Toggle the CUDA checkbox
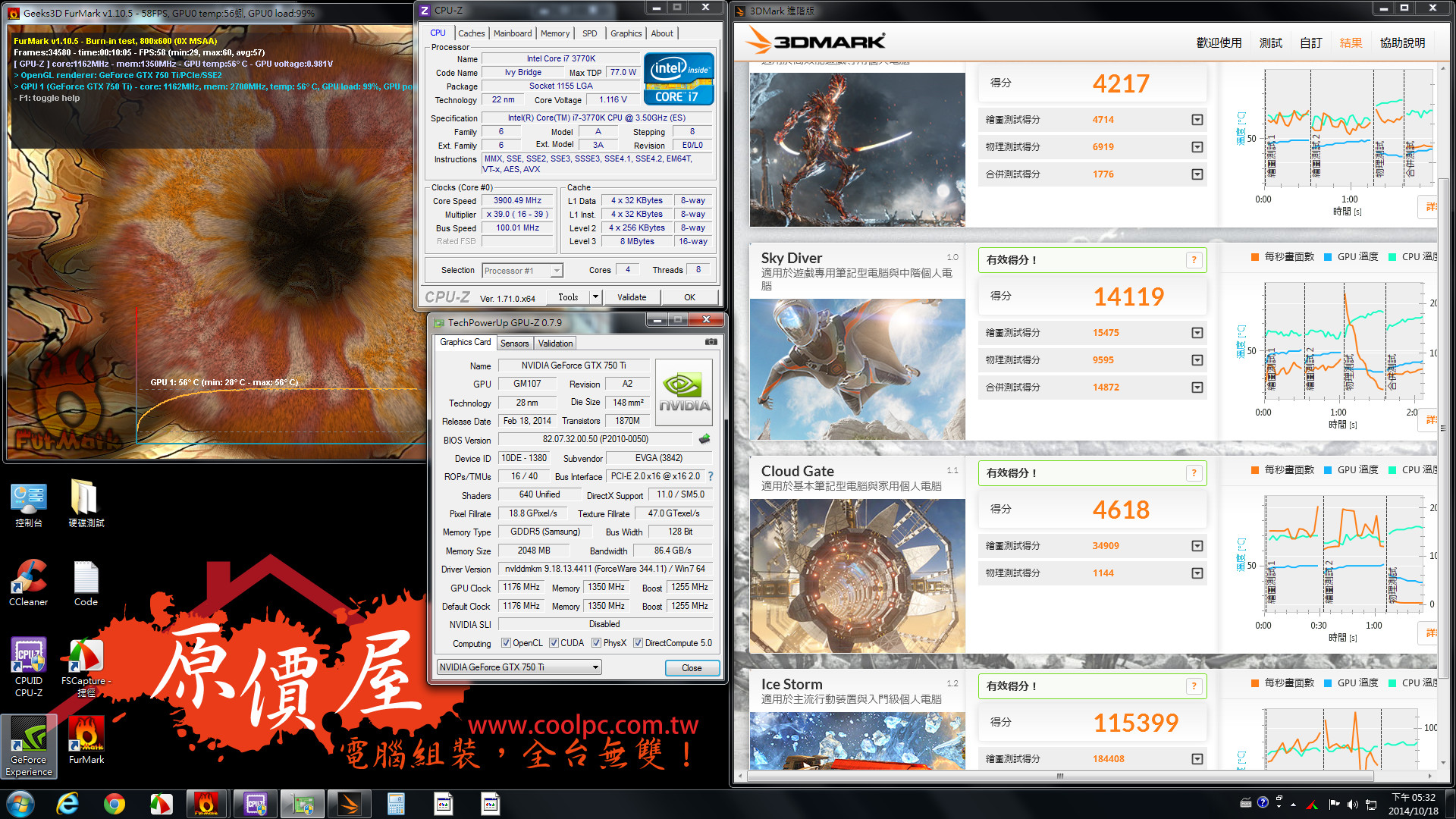1456x819 pixels. point(554,643)
